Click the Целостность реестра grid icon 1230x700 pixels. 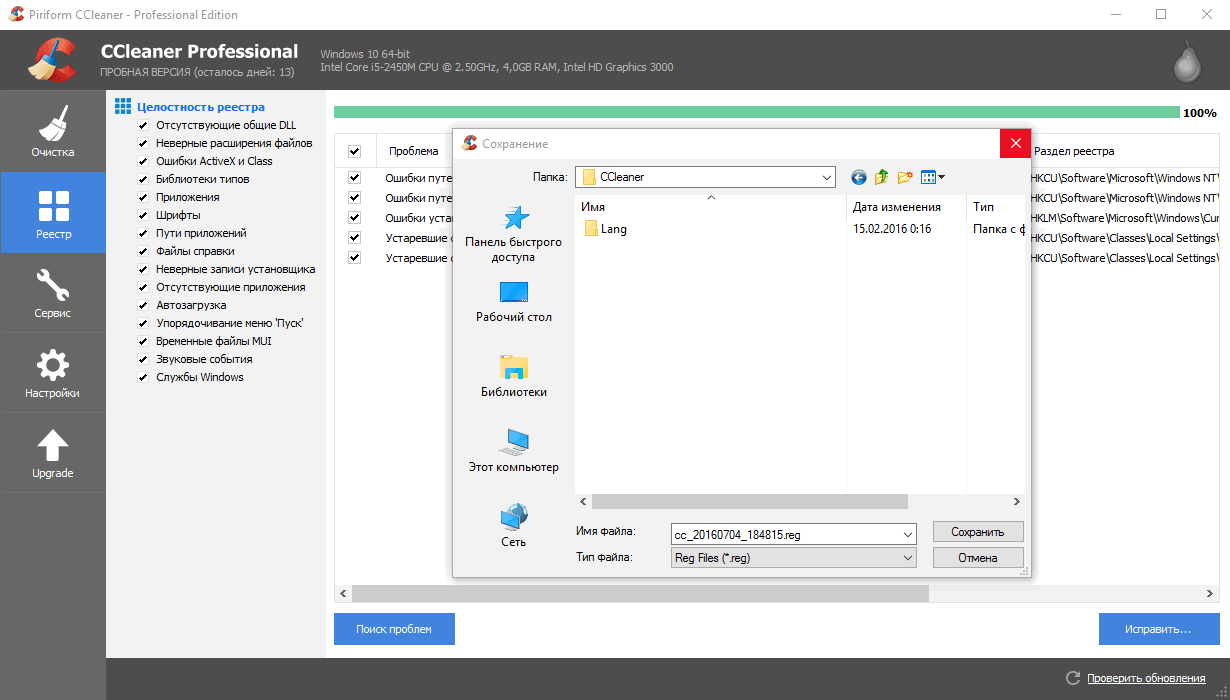pos(123,106)
